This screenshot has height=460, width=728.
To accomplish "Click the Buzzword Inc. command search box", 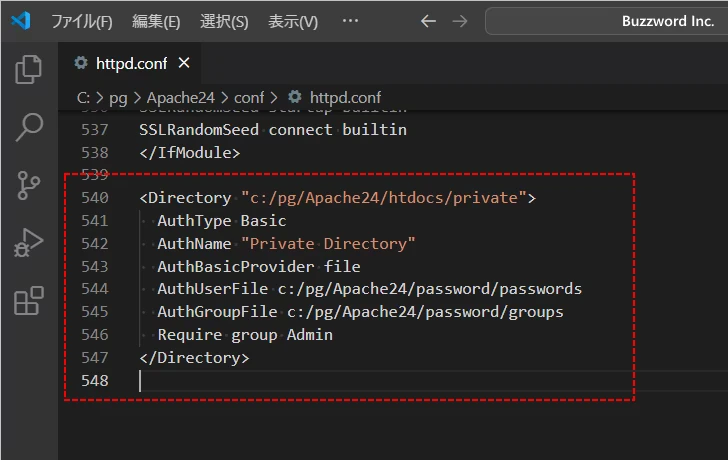I will 606,21.
